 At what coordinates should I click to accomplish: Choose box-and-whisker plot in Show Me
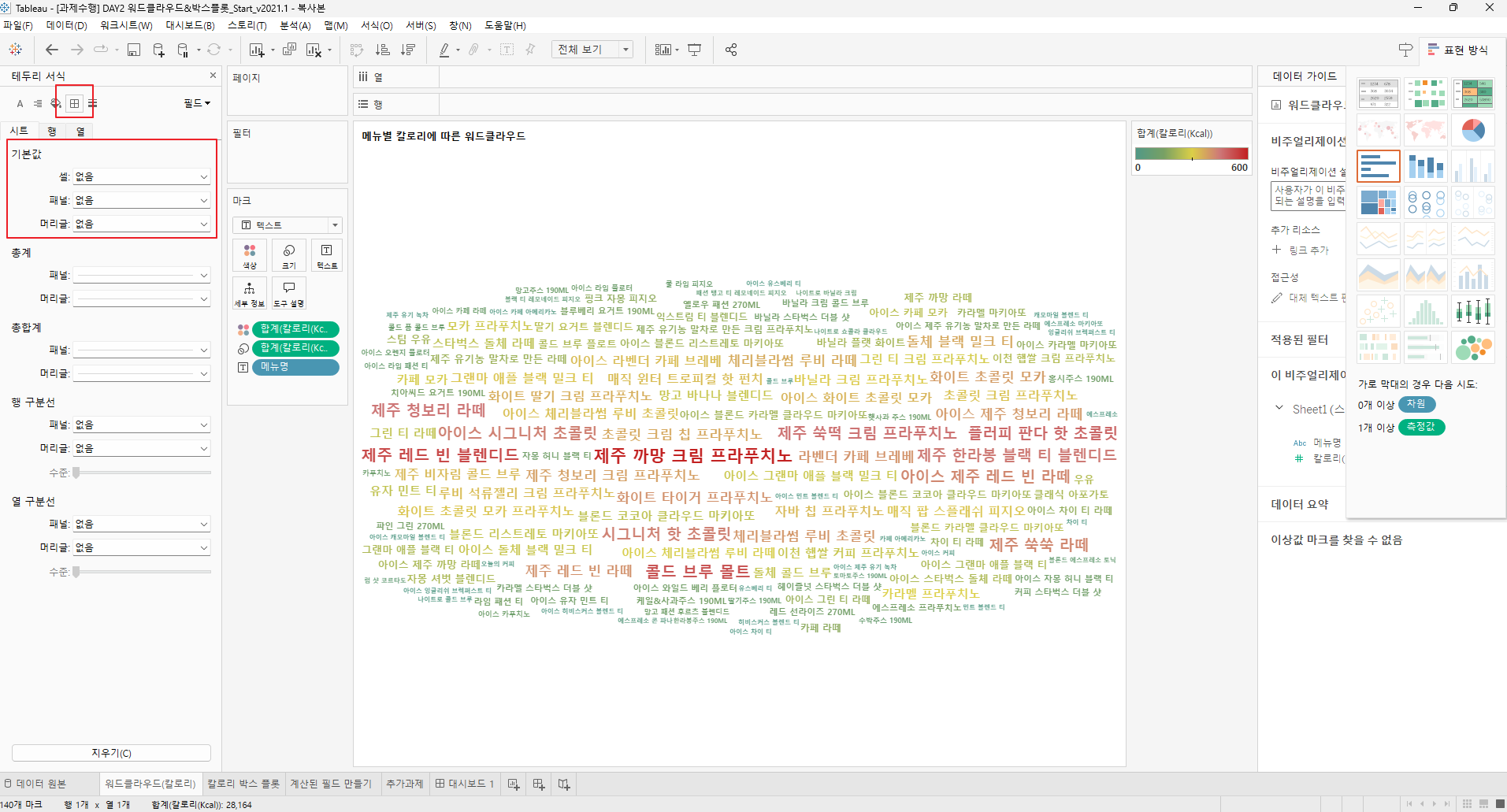click(x=1473, y=311)
